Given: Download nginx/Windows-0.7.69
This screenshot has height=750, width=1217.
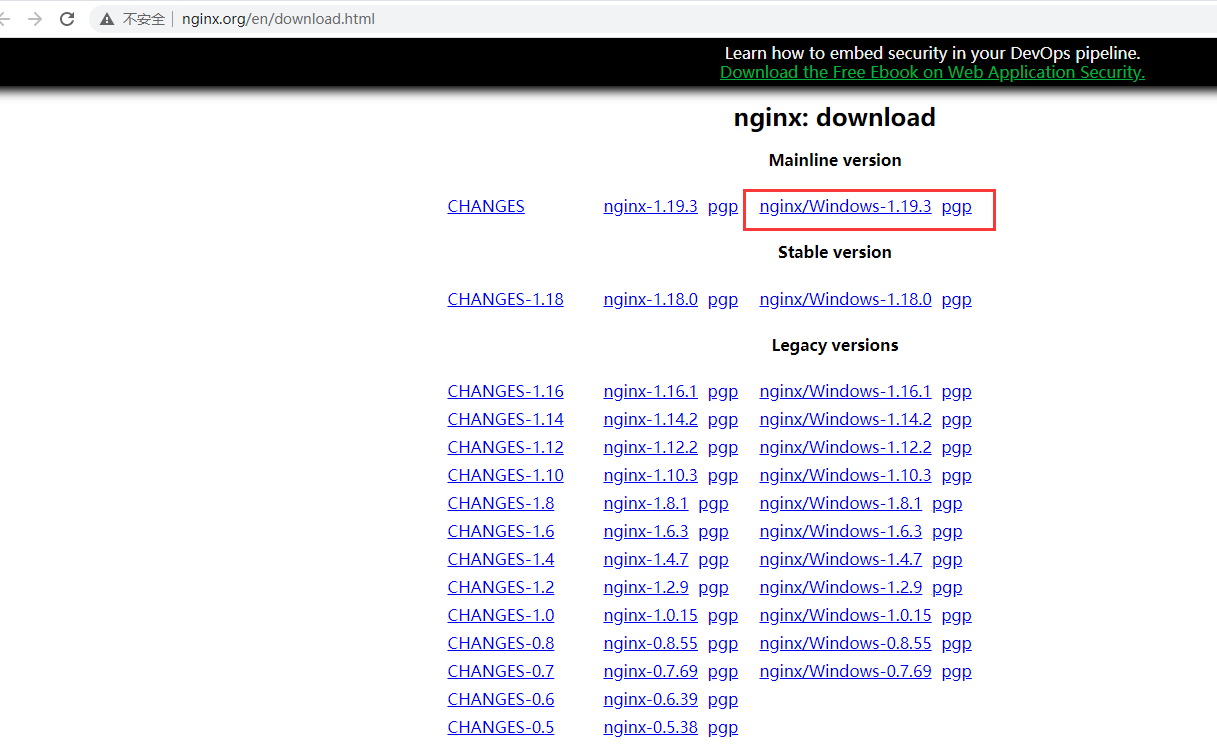Looking at the screenshot, I should coord(845,671).
